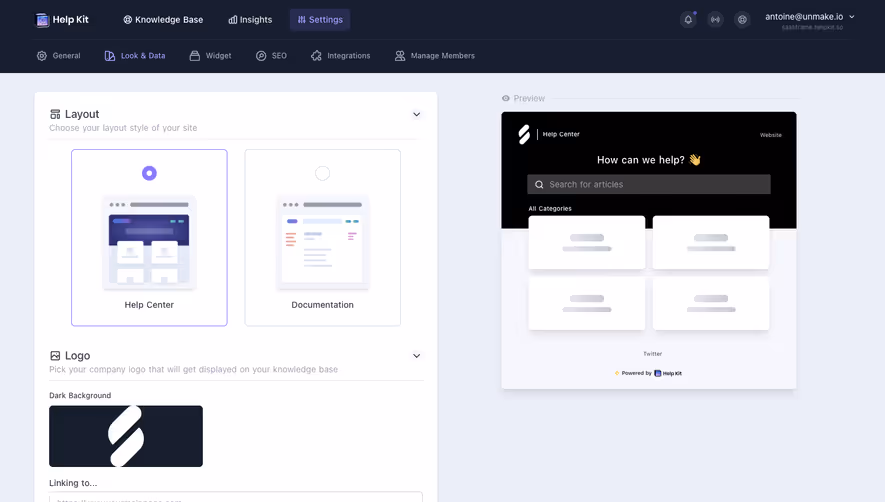
Task: Click the Twitter link in preview footer
Action: coord(652,354)
